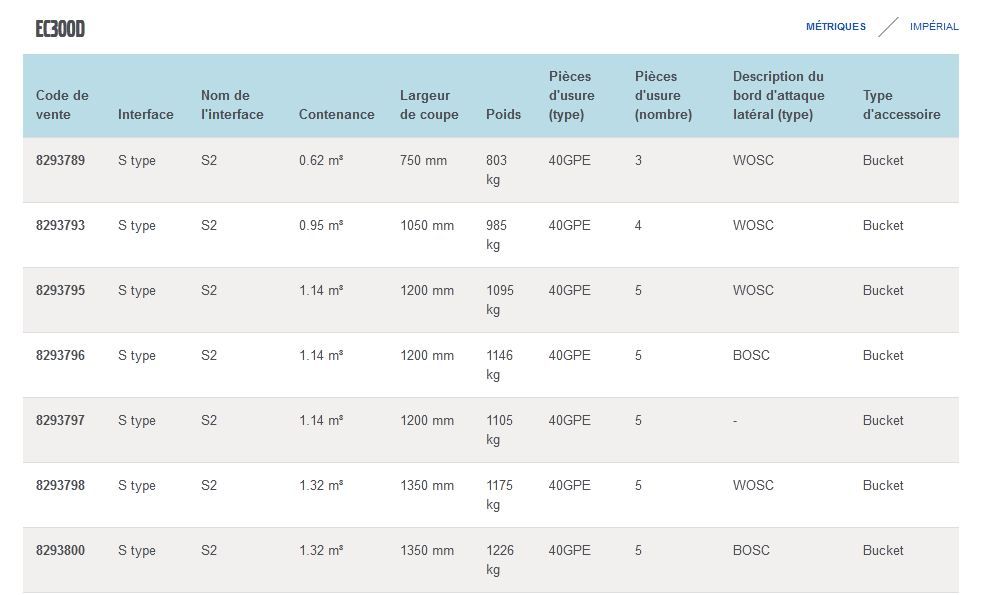The image size is (999, 595).
Task: Click the 'Type d'accessoire' column header
Action: click(901, 105)
